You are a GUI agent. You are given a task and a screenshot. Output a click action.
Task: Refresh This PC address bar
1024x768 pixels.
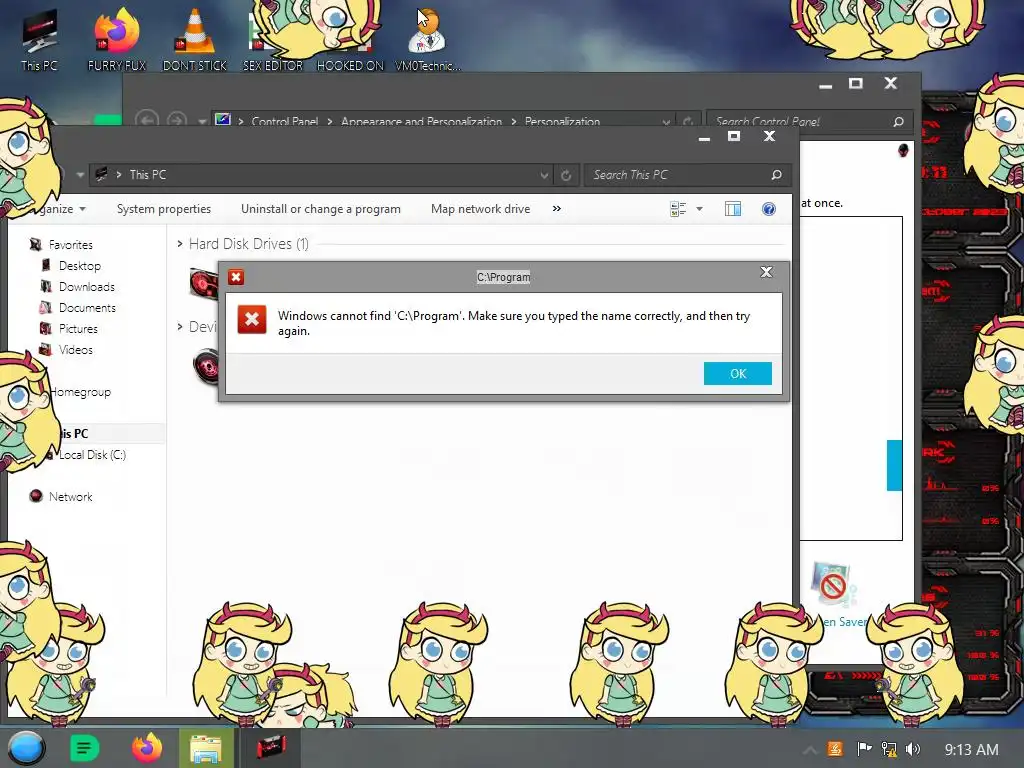click(566, 175)
